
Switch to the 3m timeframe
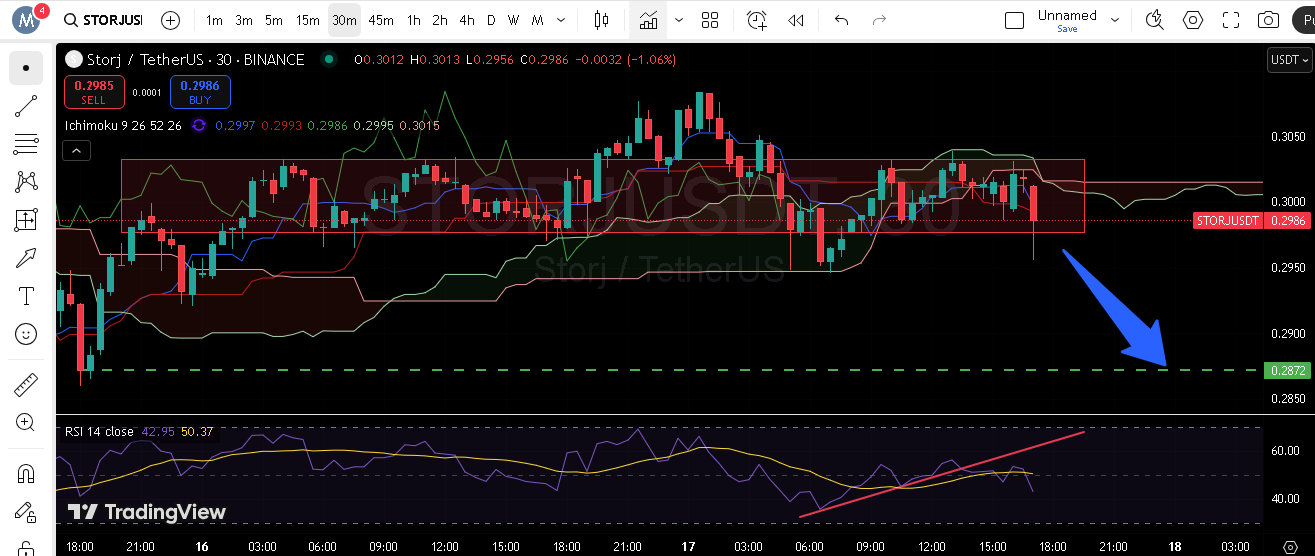244,20
